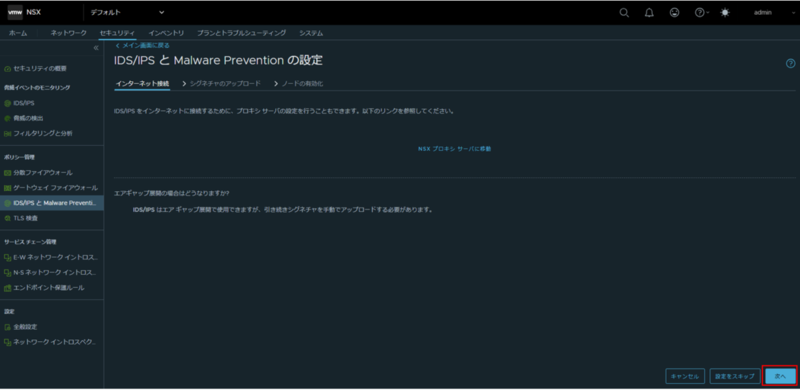The width and height of the screenshot is (800, 390).
Task: Click the セキュリティの概要 icon
Action: point(7,68)
